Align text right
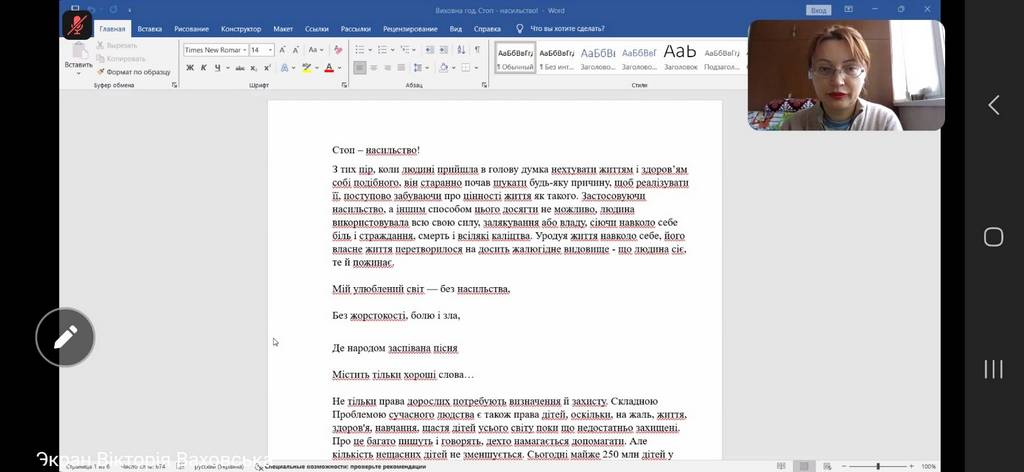 [387, 67]
